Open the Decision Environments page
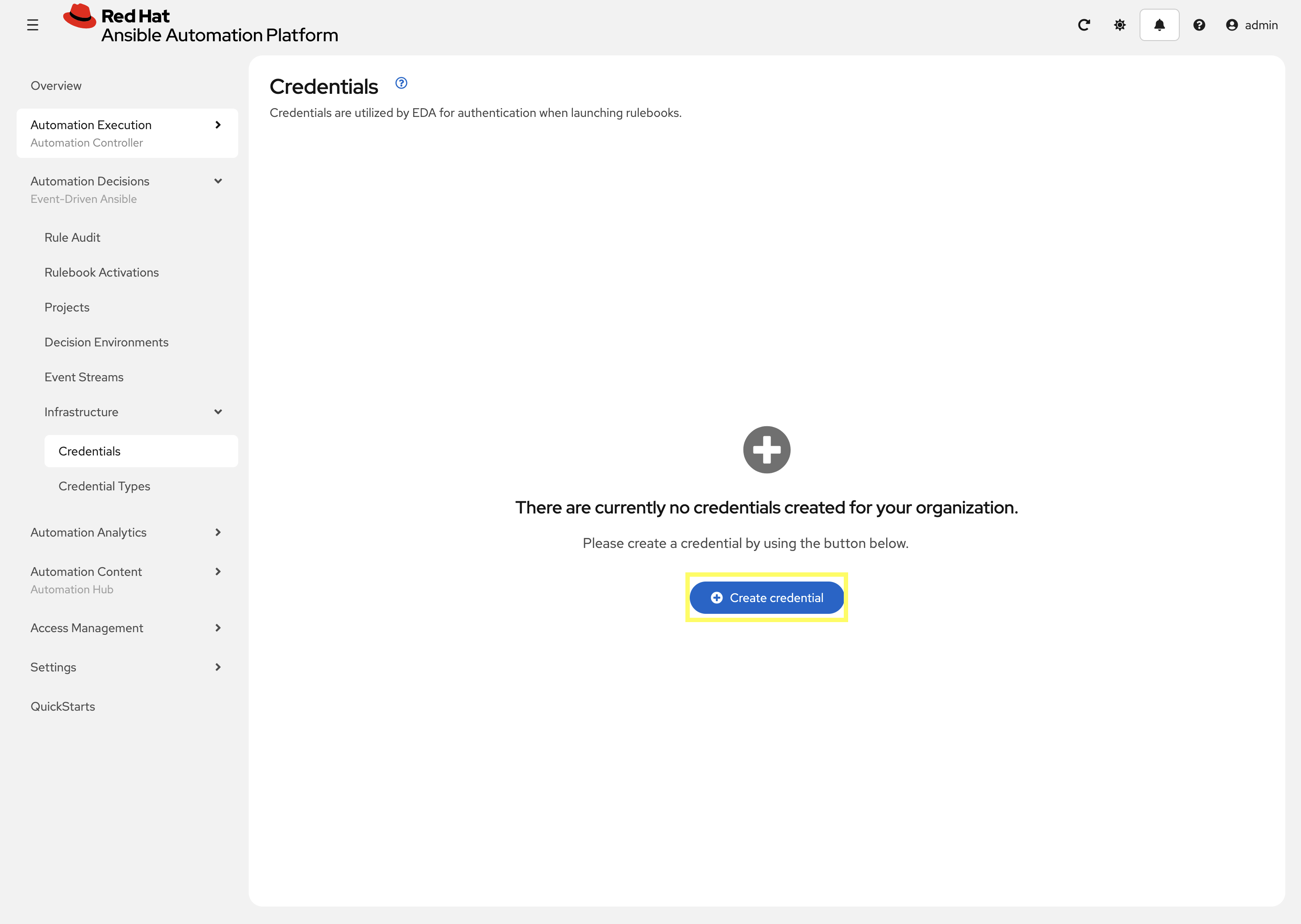1301x924 pixels. [x=106, y=342]
